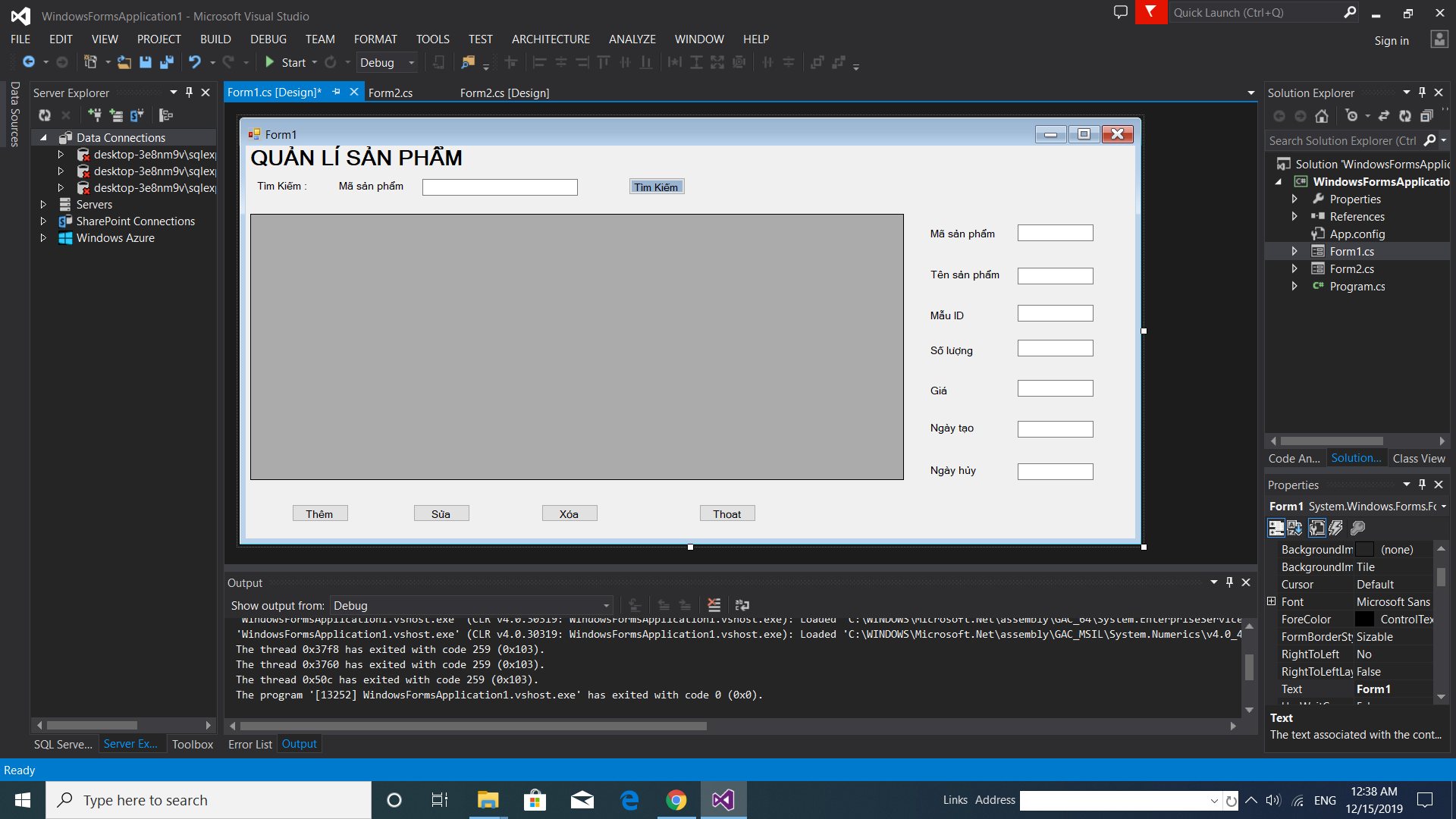Open the BUILD menu
Viewport: 1456px width, 819px height.
tap(215, 39)
